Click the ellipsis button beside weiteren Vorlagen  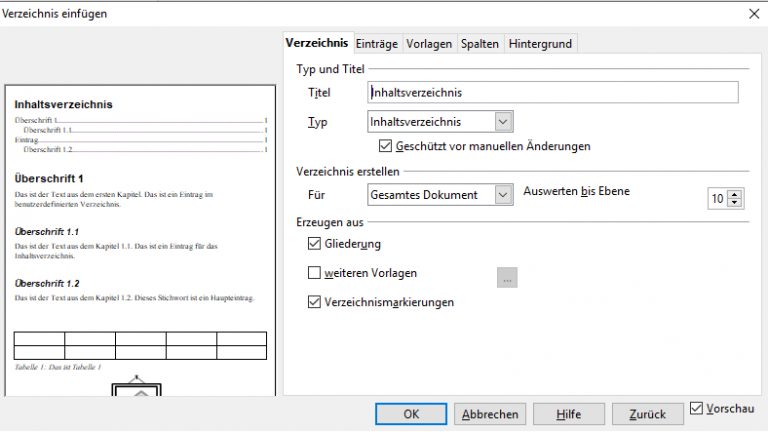[507, 278]
